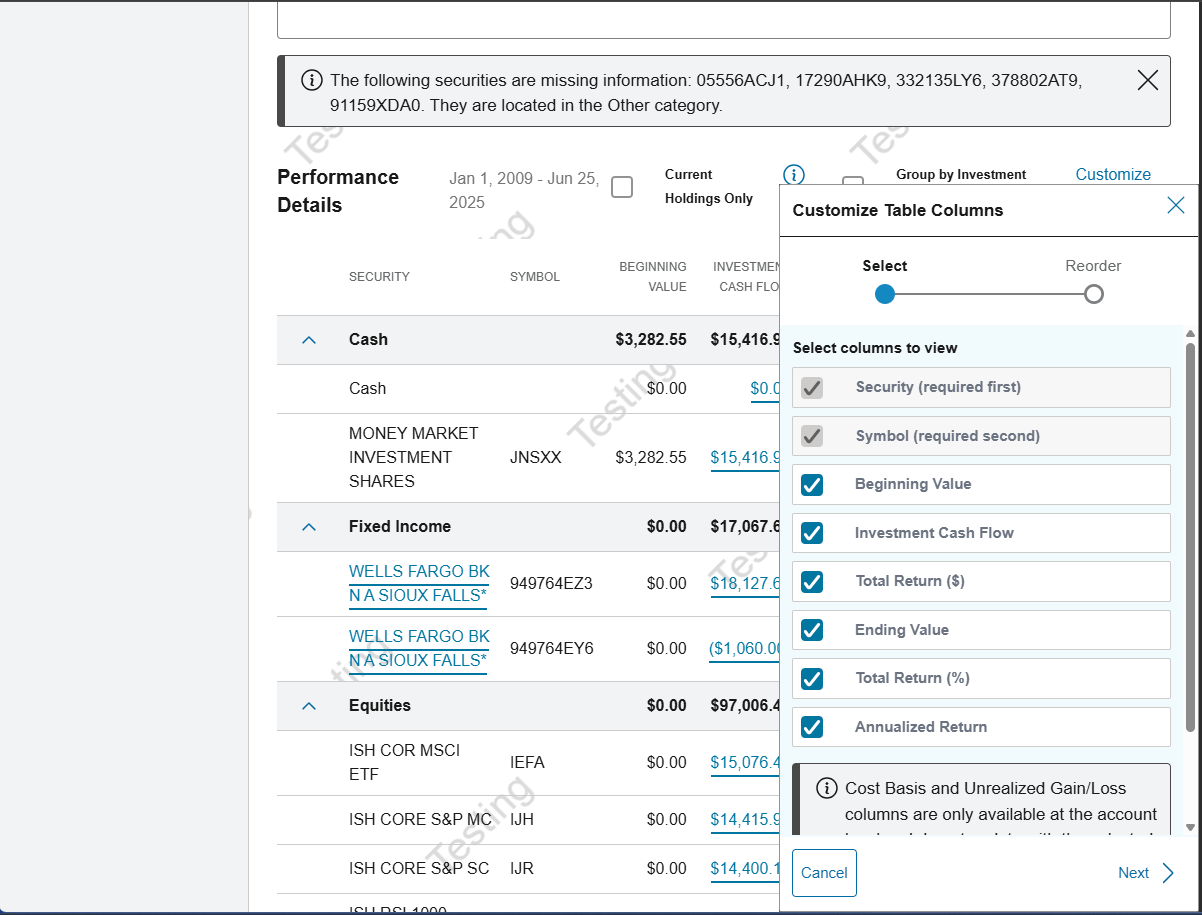The image size is (1202, 915).
Task: Collapse the Cash category row
Action: pos(309,340)
